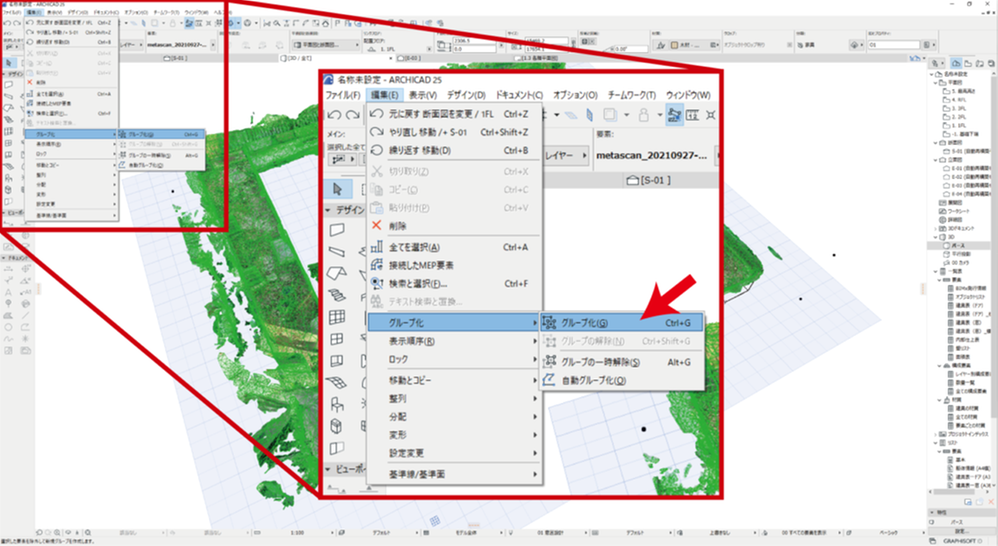998x546 pixels.
Task: Expand 基準線/基準面 submenu in the enlarged menu
Action: (454, 474)
